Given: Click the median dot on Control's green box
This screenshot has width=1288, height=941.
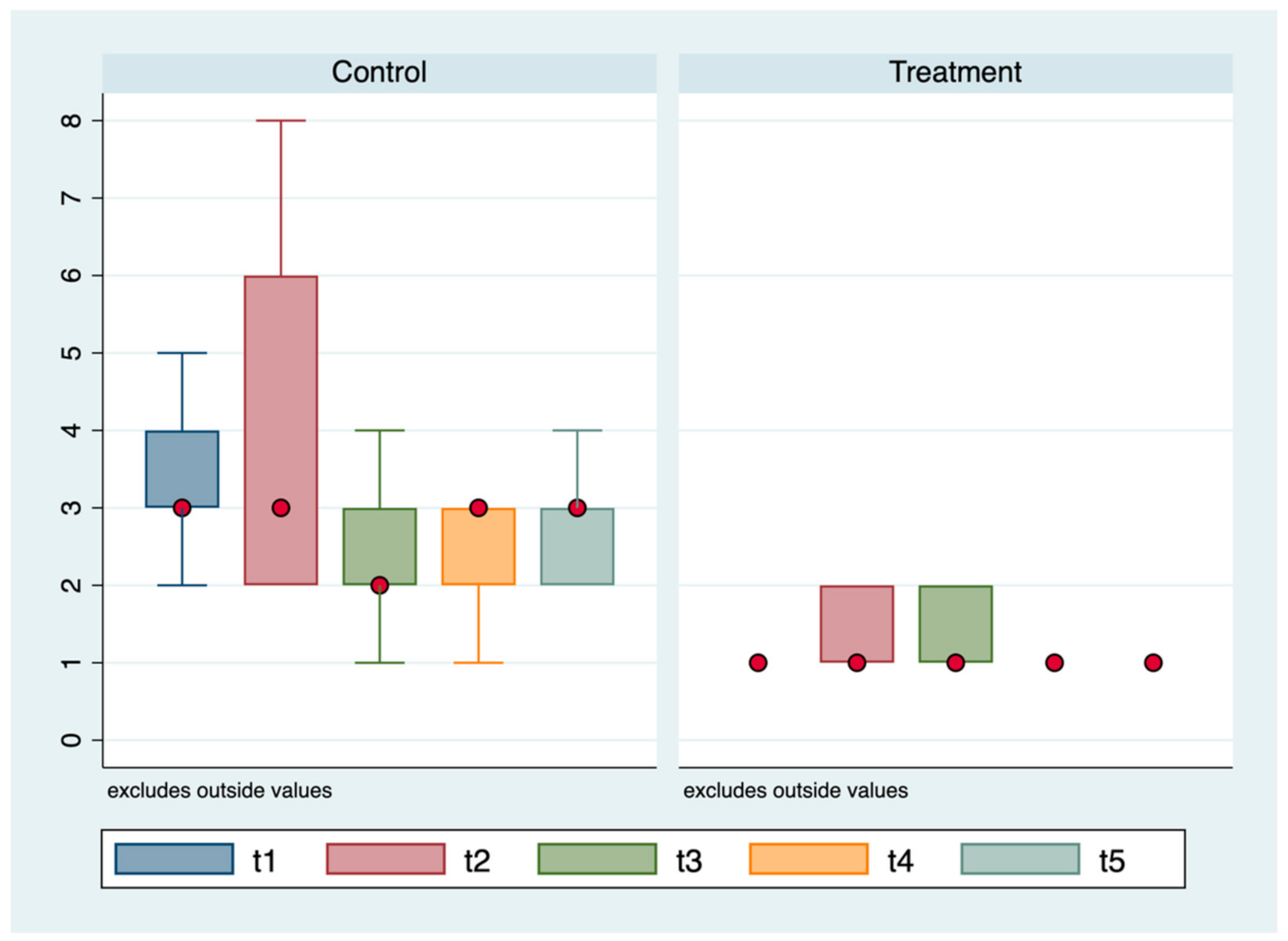Looking at the screenshot, I should (x=379, y=585).
